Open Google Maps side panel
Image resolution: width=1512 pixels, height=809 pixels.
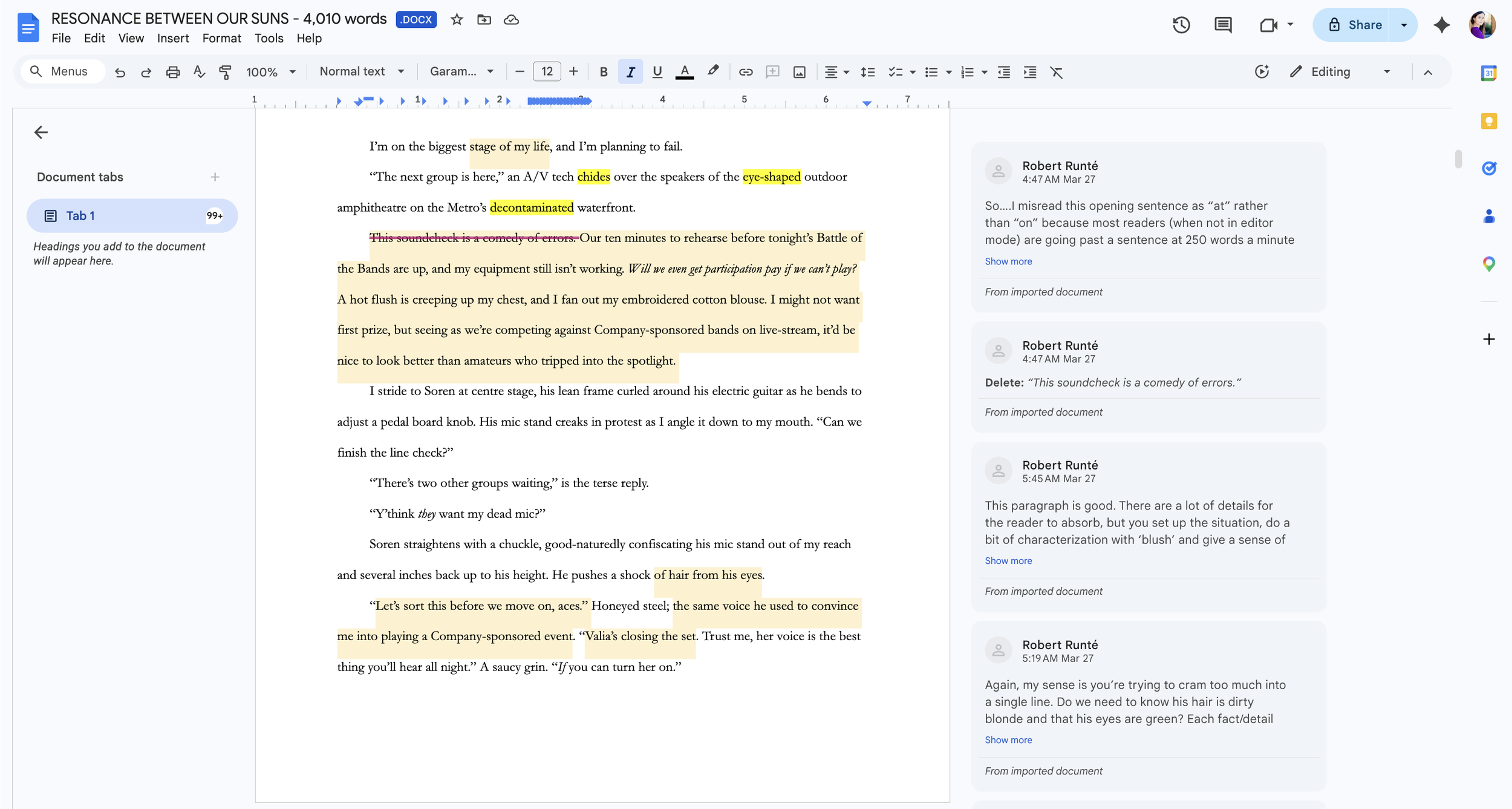pyautogui.click(x=1488, y=264)
